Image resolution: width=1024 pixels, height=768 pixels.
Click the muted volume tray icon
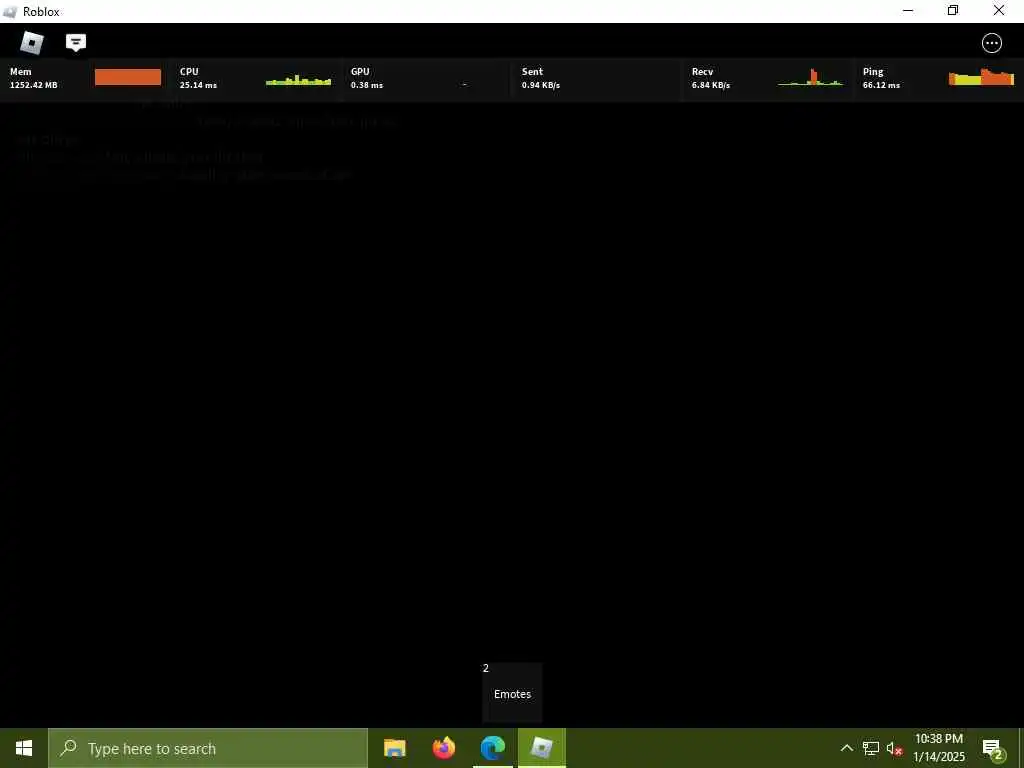click(895, 748)
